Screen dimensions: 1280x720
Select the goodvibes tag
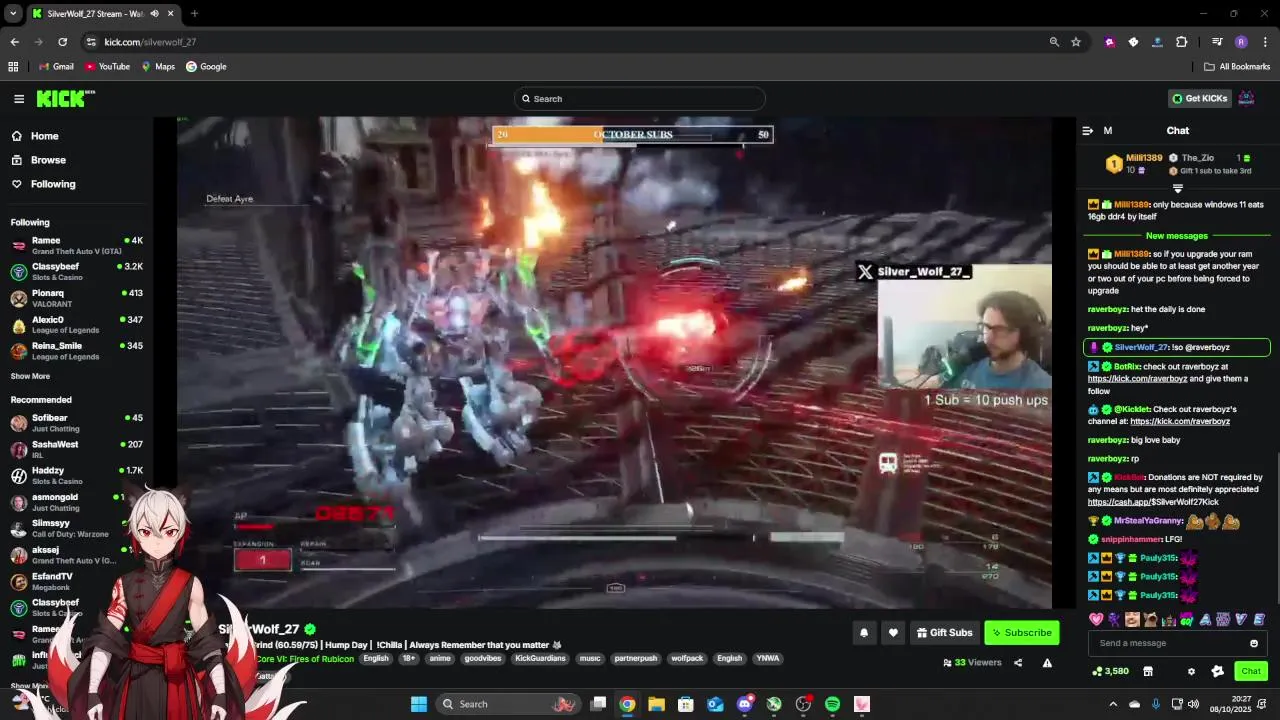[483, 659]
